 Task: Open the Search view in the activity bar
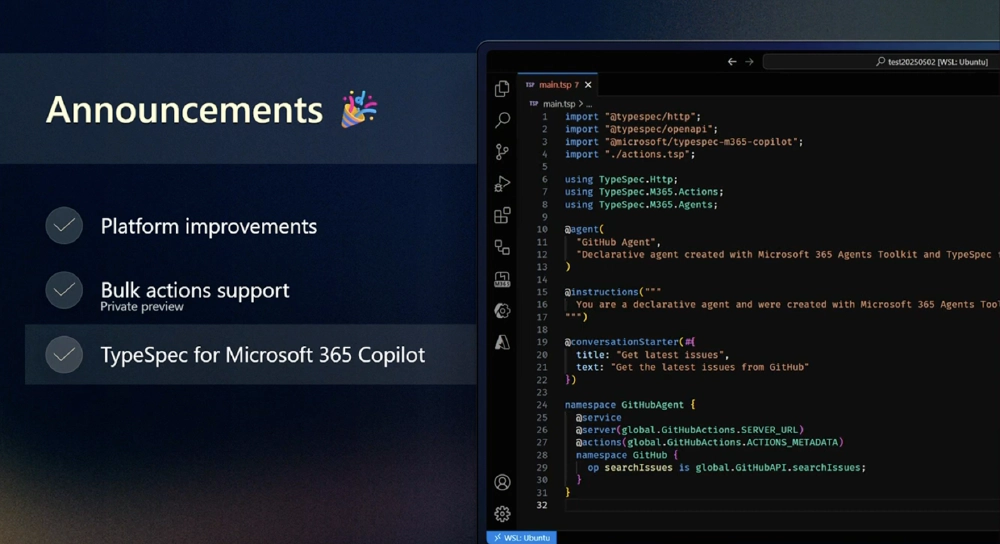click(502, 120)
